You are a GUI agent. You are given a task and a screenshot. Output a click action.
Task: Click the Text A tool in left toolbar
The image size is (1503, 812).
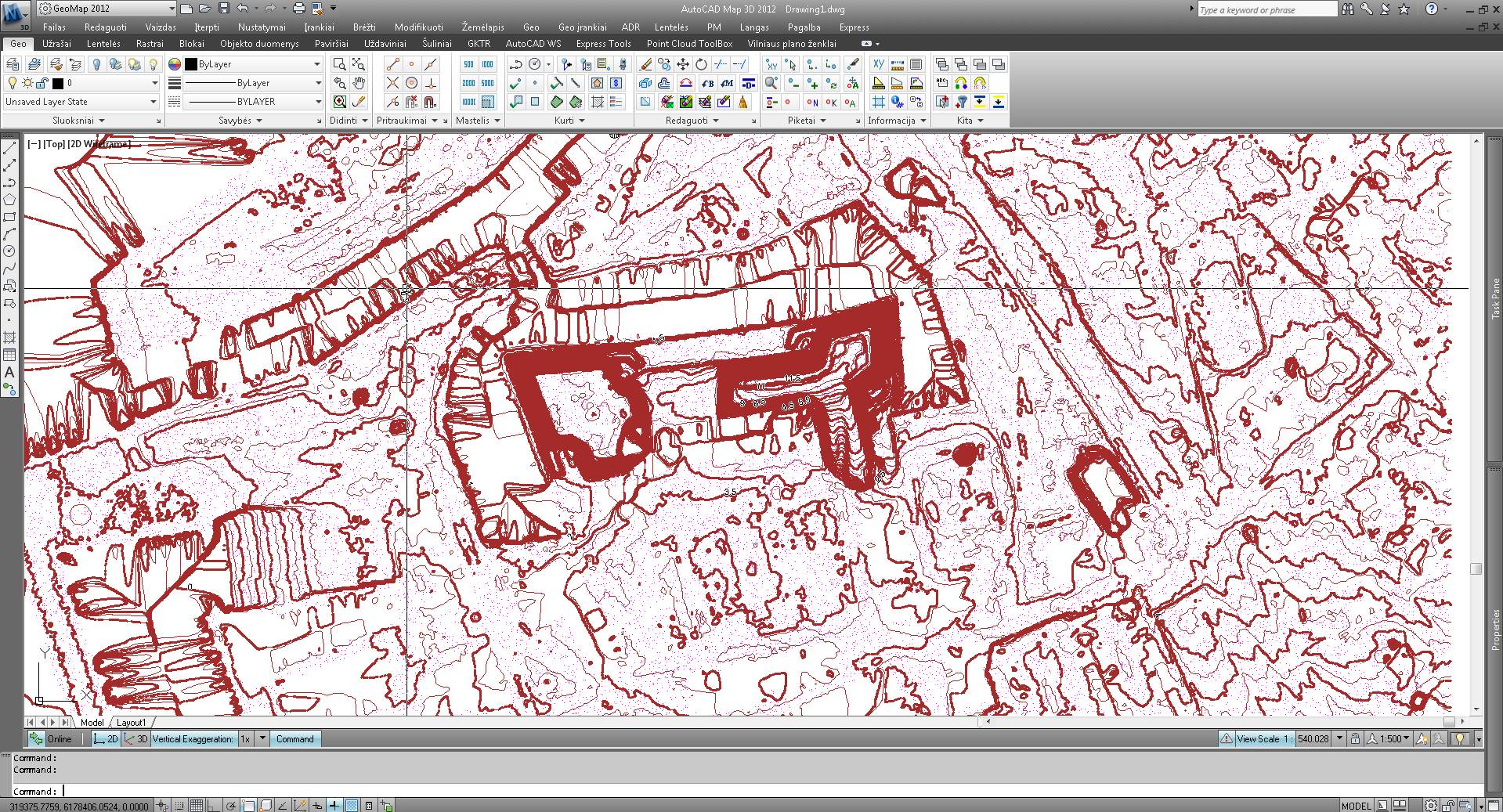pos(9,373)
